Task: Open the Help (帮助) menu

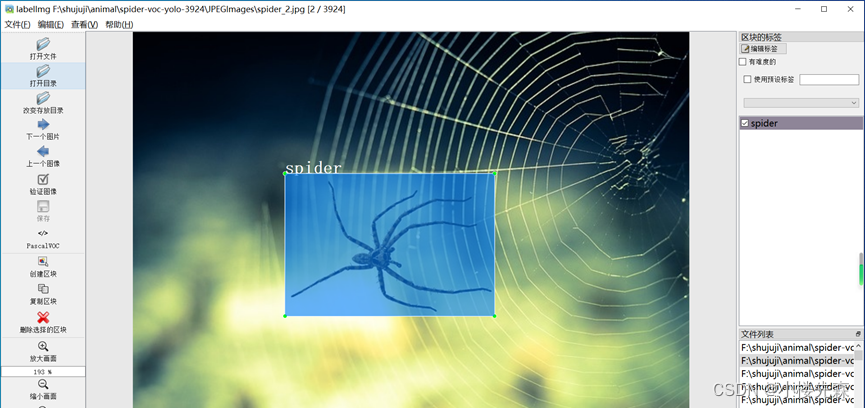Action: click(119, 25)
